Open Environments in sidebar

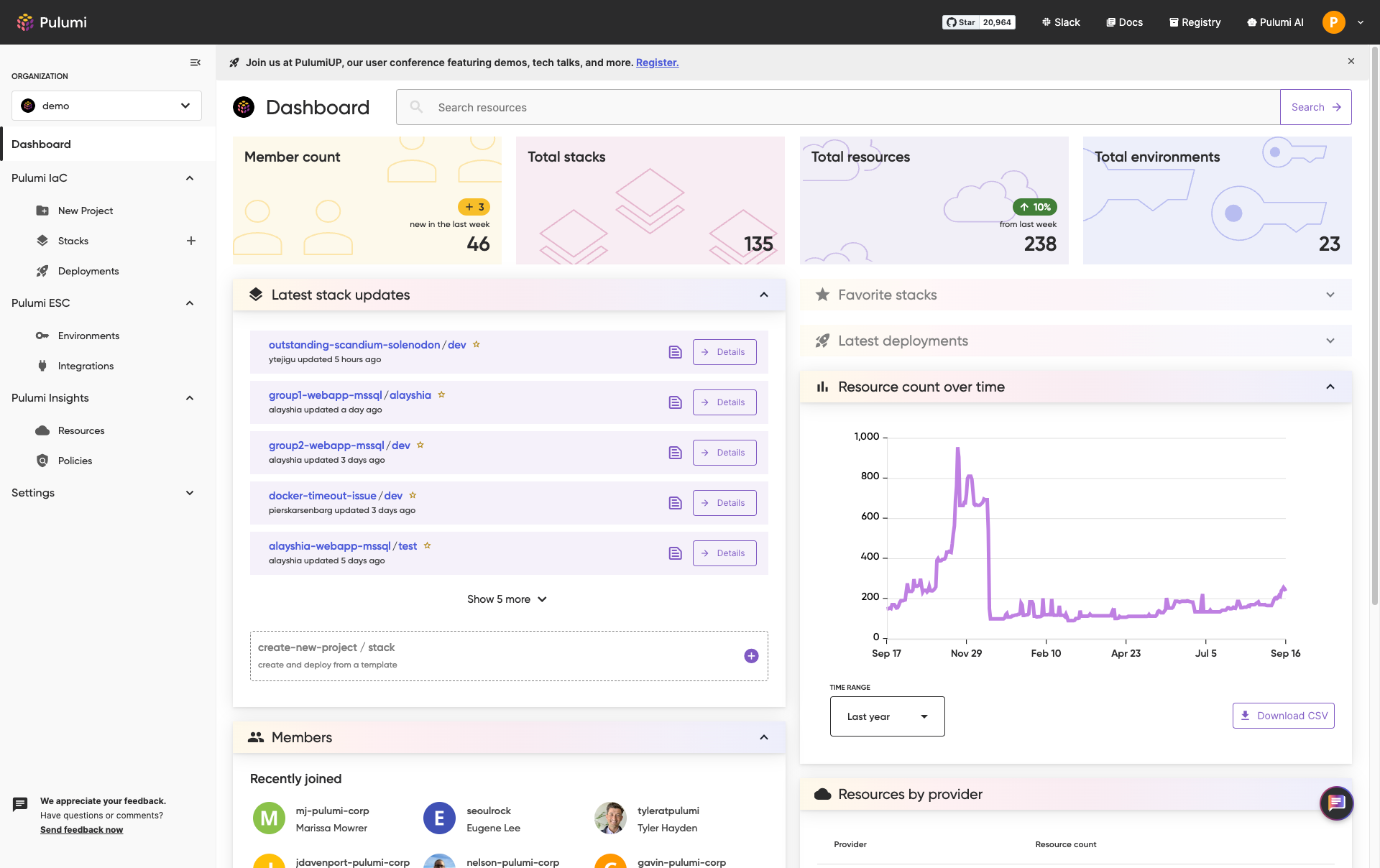tap(88, 336)
